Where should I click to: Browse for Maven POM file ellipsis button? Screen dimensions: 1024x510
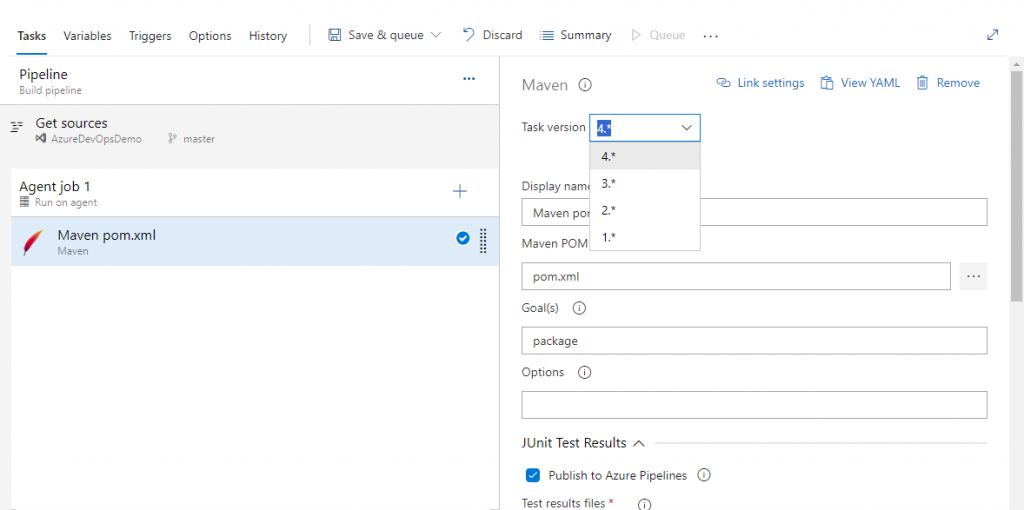(973, 276)
